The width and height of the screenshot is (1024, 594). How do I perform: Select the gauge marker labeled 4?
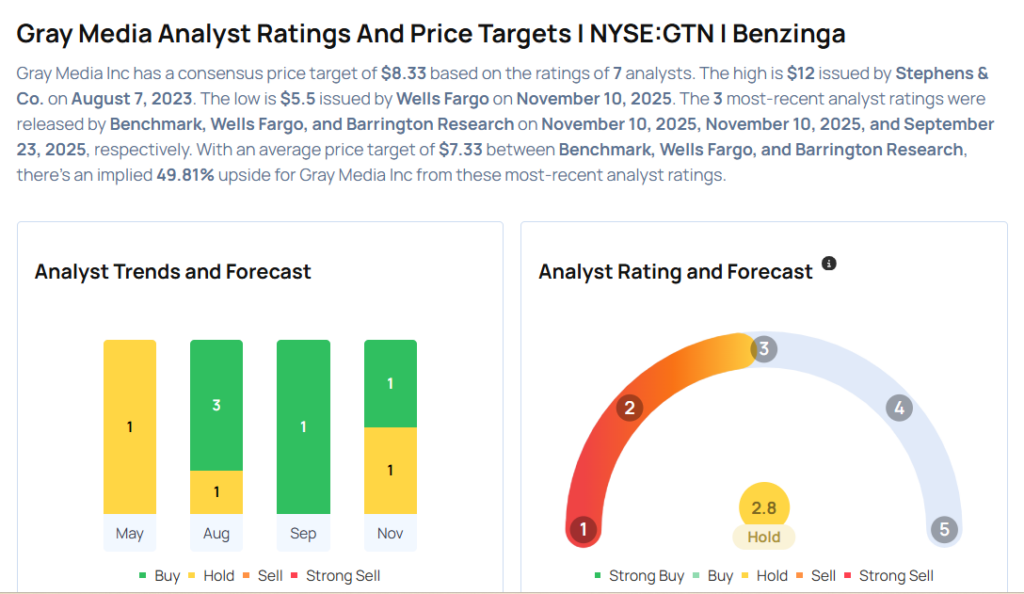click(x=899, y=408)
